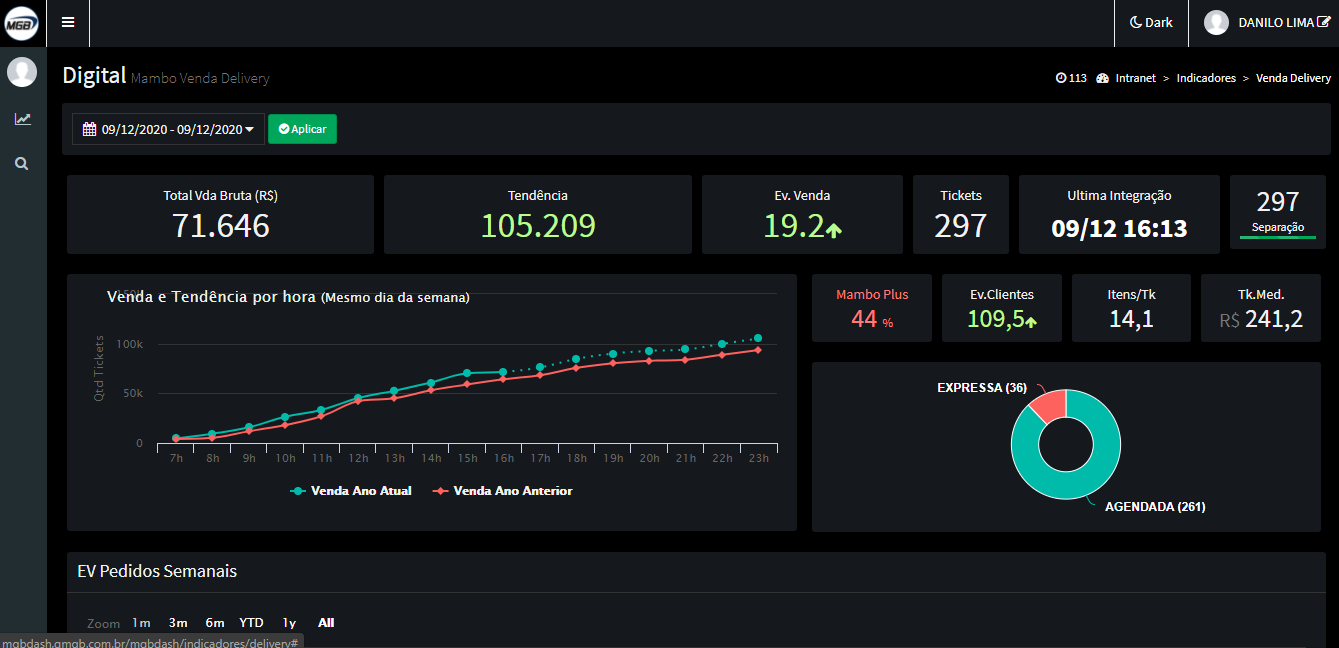Viewport: 1339px width, 648px height.
Task: Click the dashboard icon before Intranet
Action: [x=1103, y=78]
